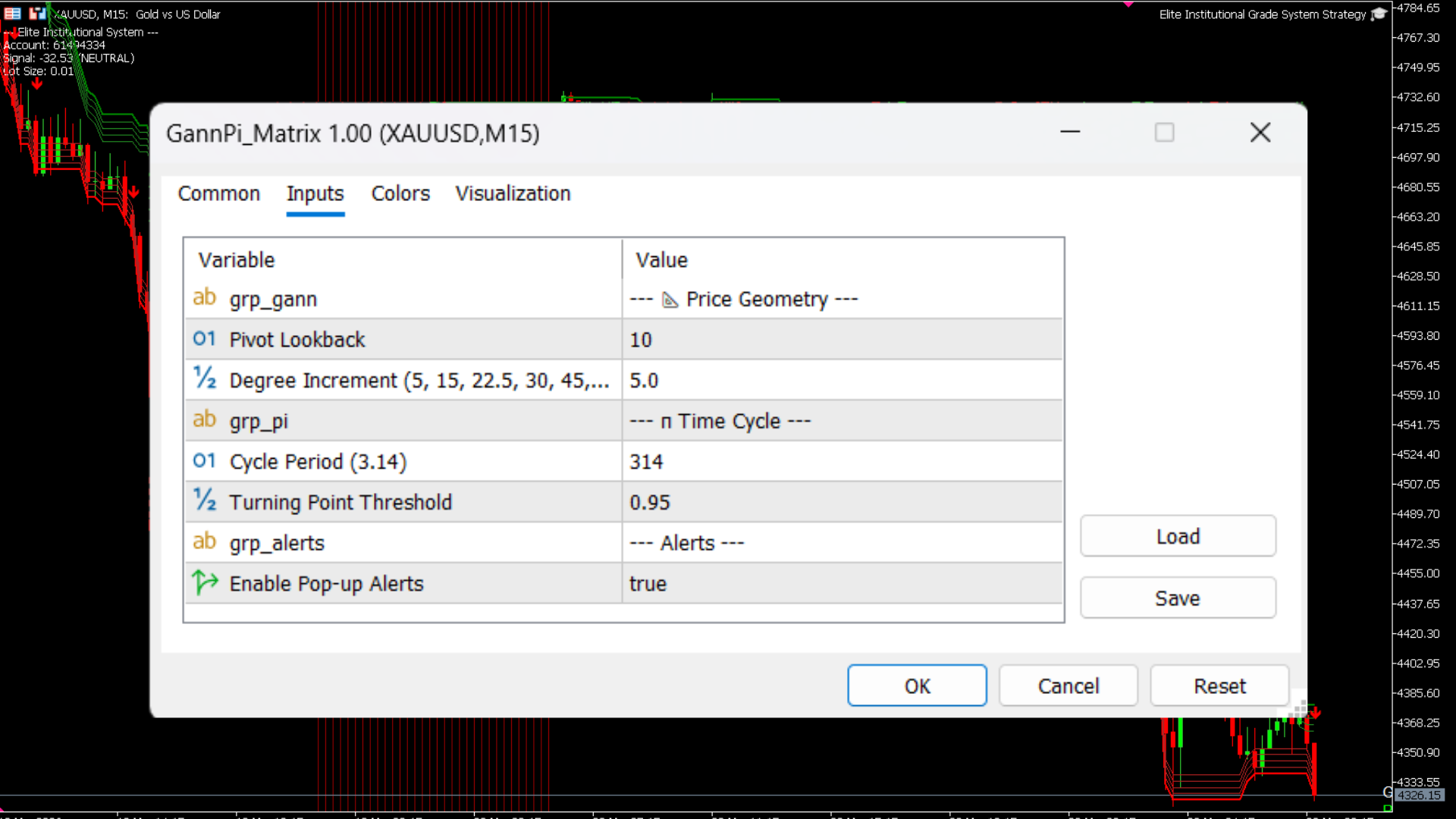Open the Colors tab
1456x819 pixels.
point(400,193)
